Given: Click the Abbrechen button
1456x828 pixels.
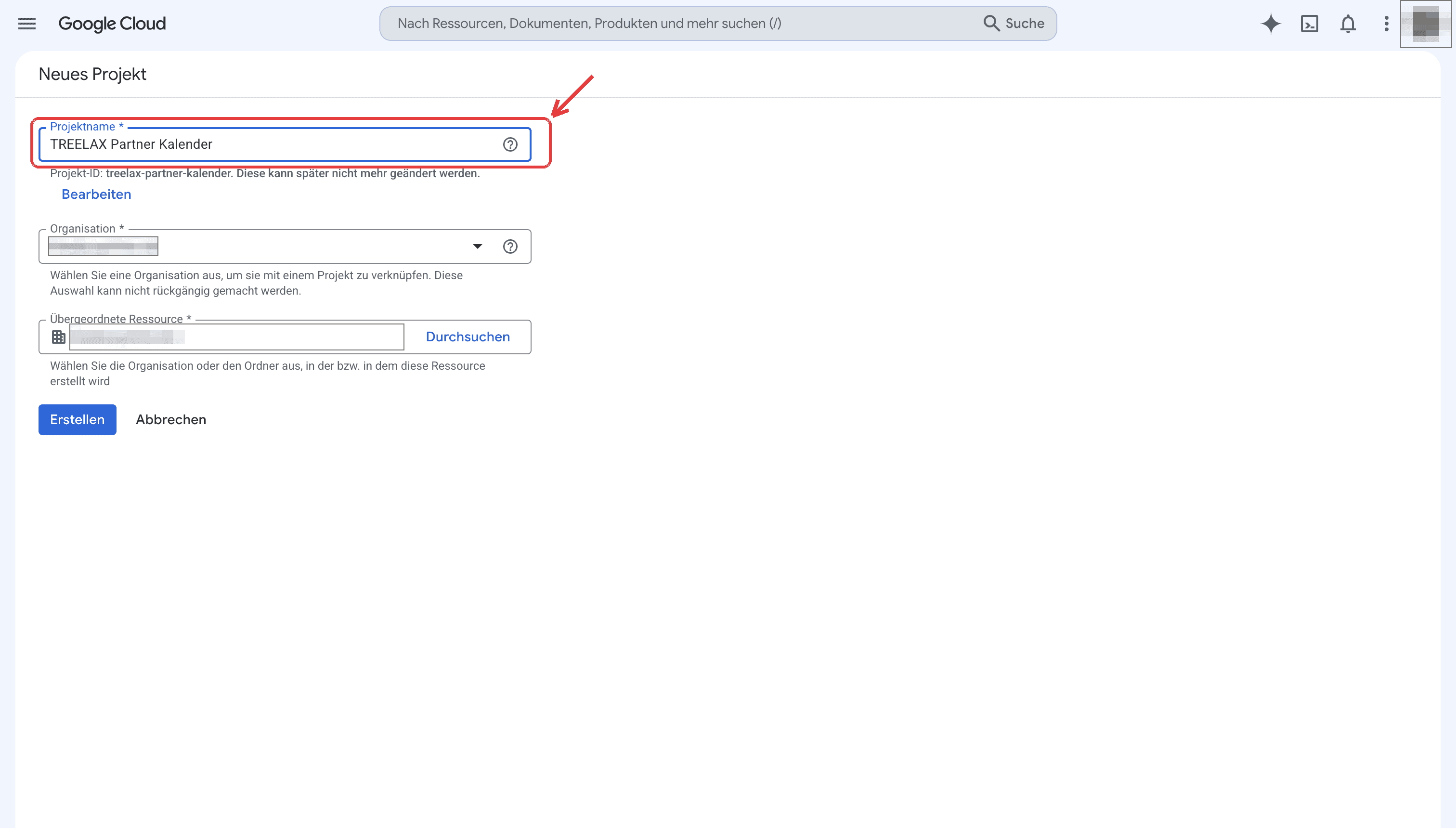Looking at the screenshot, I should click(170, 420).
